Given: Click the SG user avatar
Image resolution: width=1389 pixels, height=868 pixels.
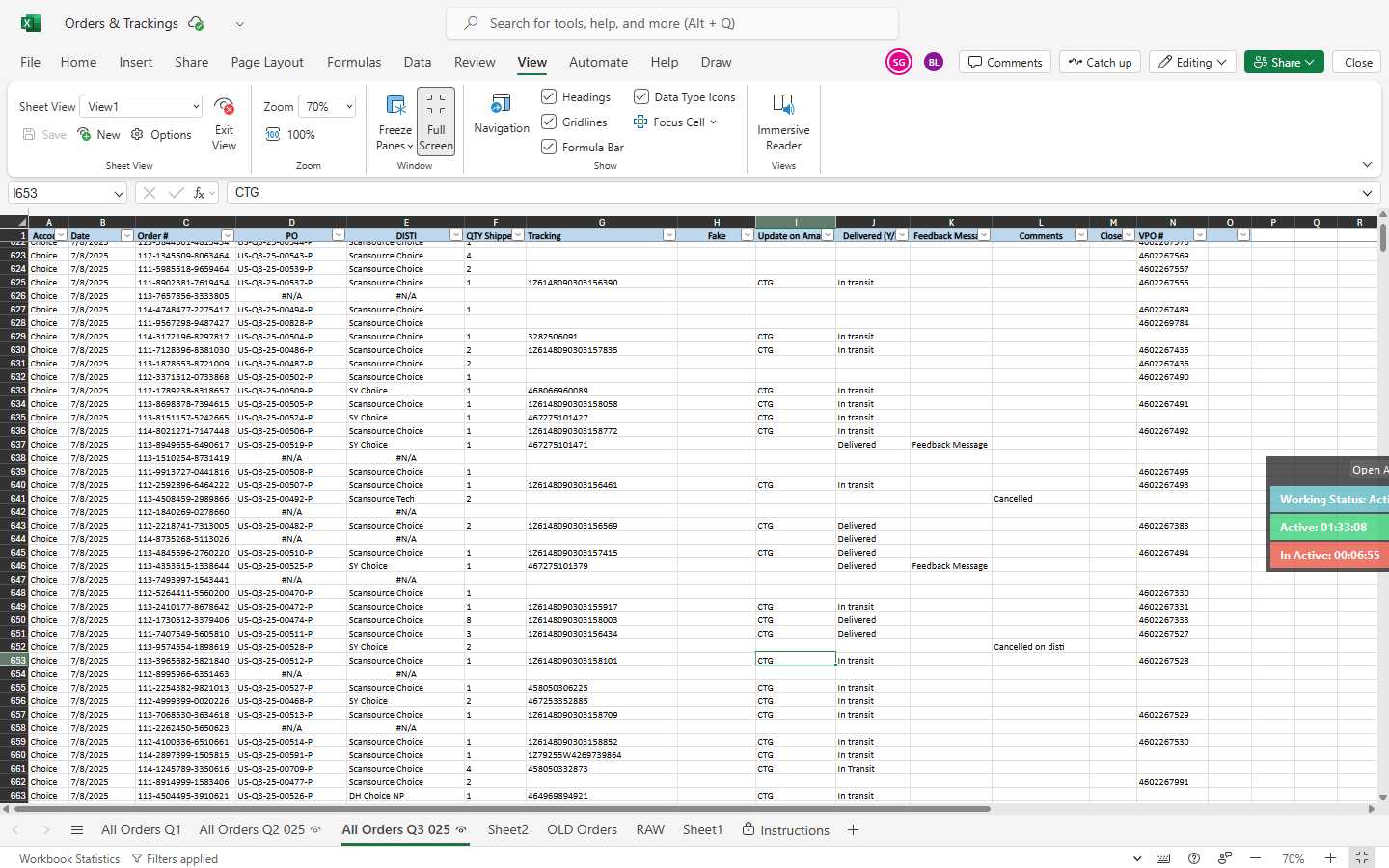Looking at the screenshot, I should coord(899,62).
